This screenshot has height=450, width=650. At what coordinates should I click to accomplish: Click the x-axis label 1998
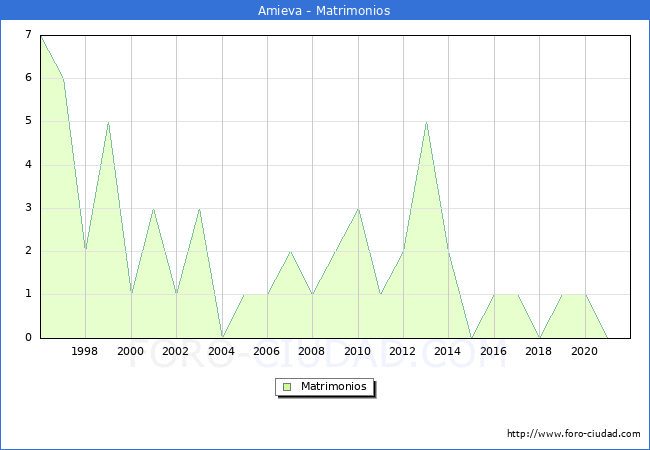(x=85, y=351)
